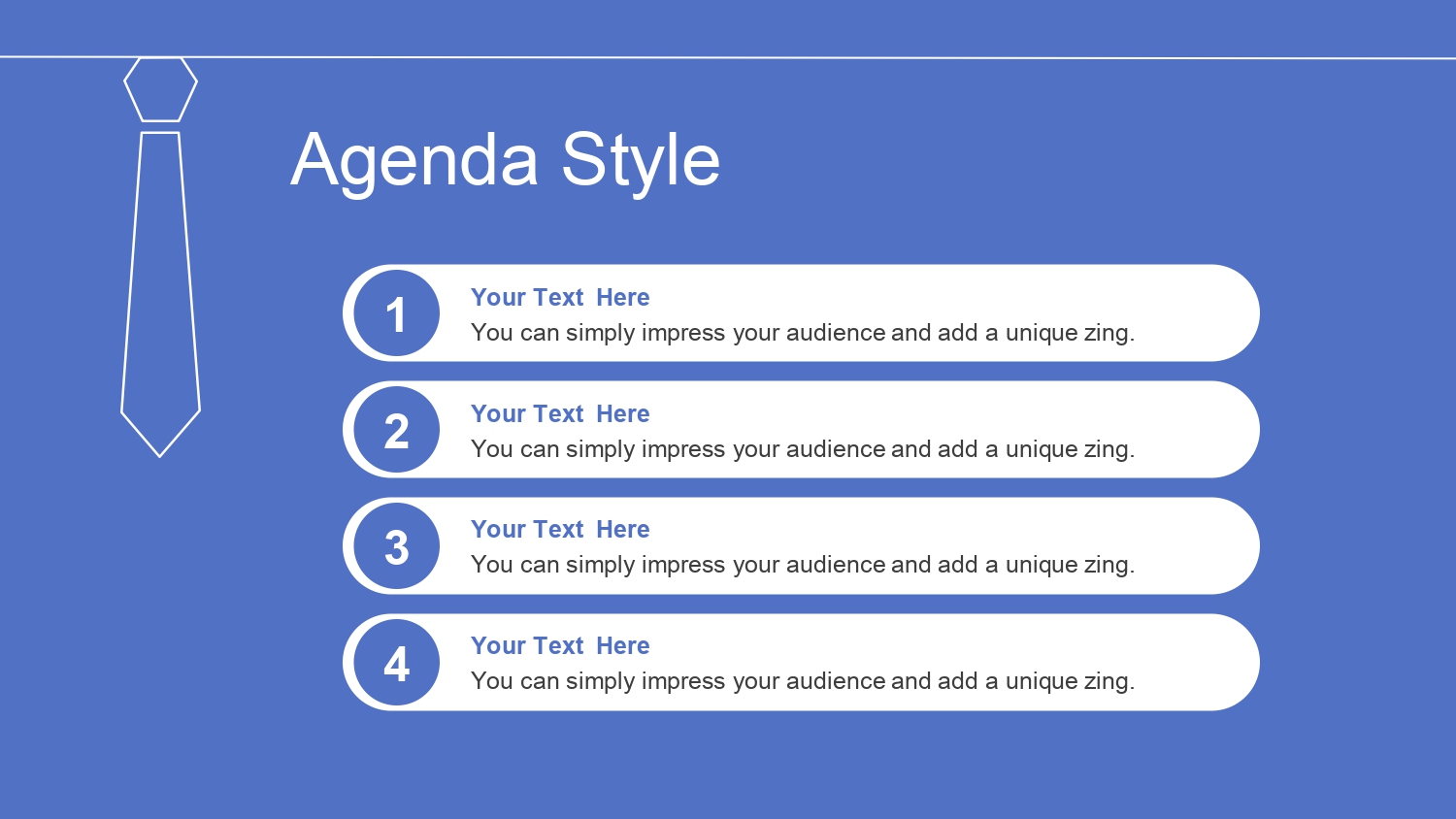Select description text in agenda item 3
The width and height of the screenshot is (1456, 819).
[803, 565]
